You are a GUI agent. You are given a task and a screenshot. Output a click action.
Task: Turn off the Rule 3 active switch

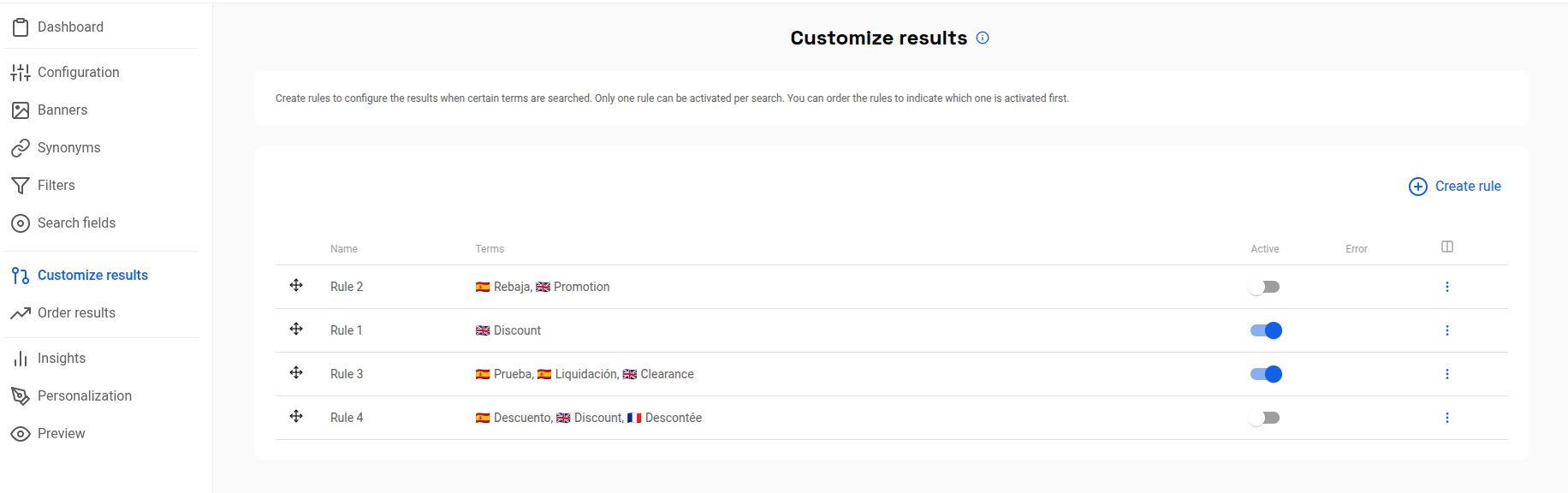pos(1266,374)
